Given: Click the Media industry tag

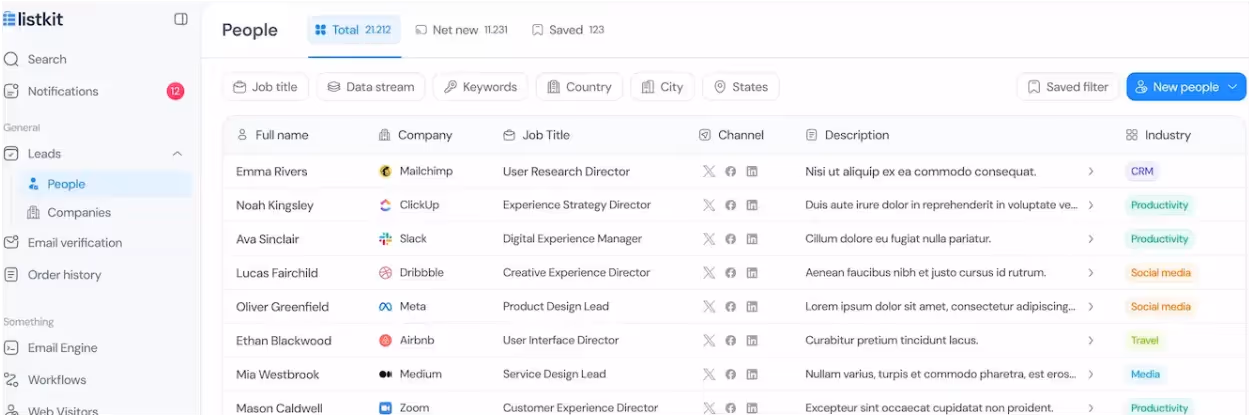Looking at the screenshot, I should pos(1146,374).
